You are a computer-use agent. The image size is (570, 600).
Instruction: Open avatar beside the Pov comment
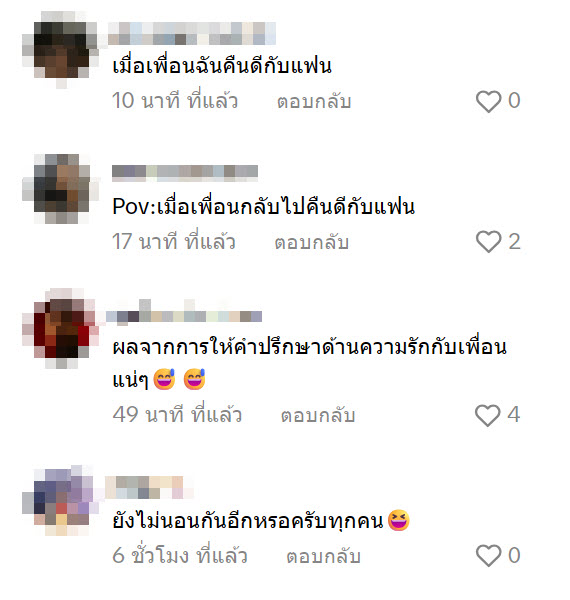click(60, 189)
